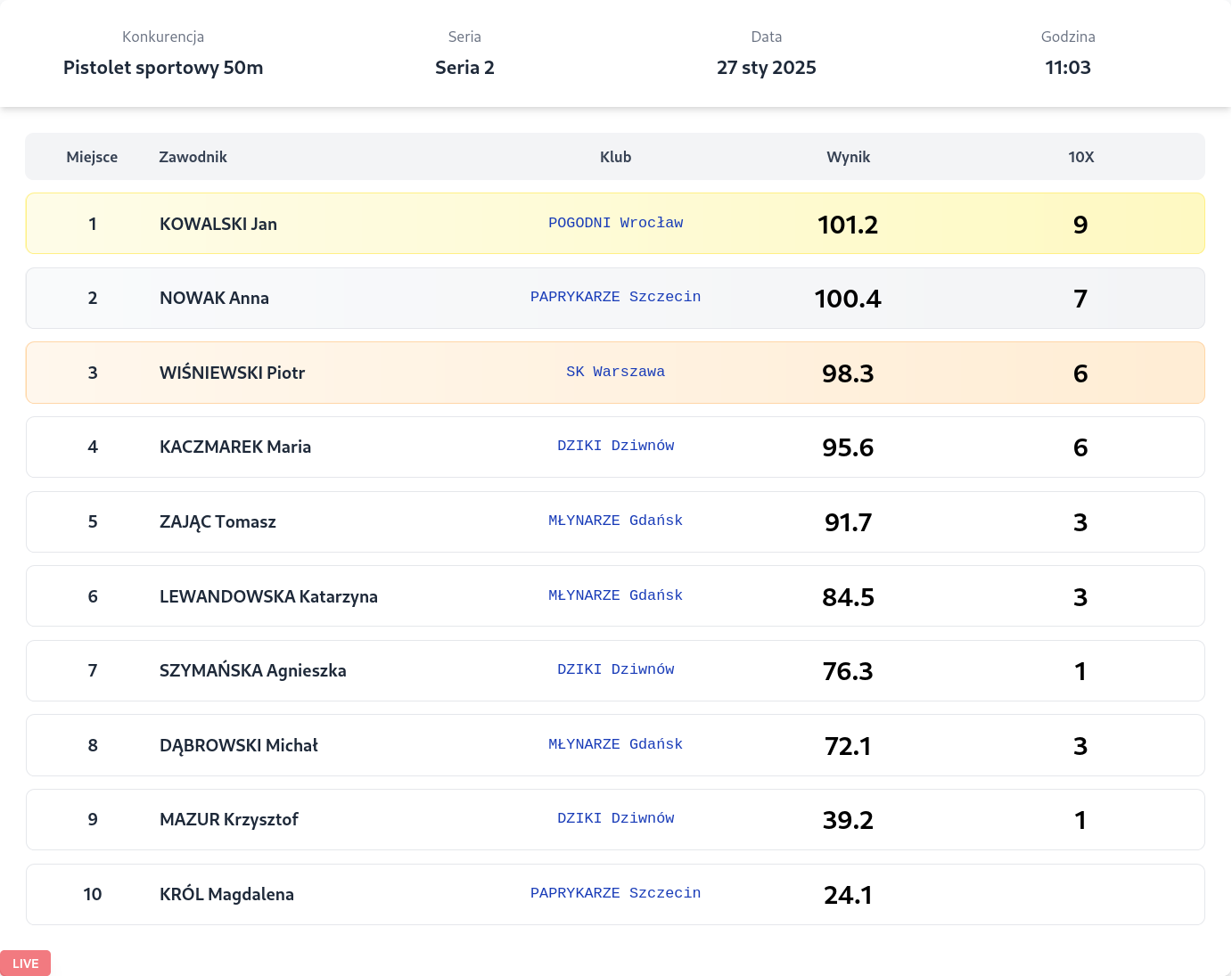Open the SK Warszawa club link

pos(615,372)
